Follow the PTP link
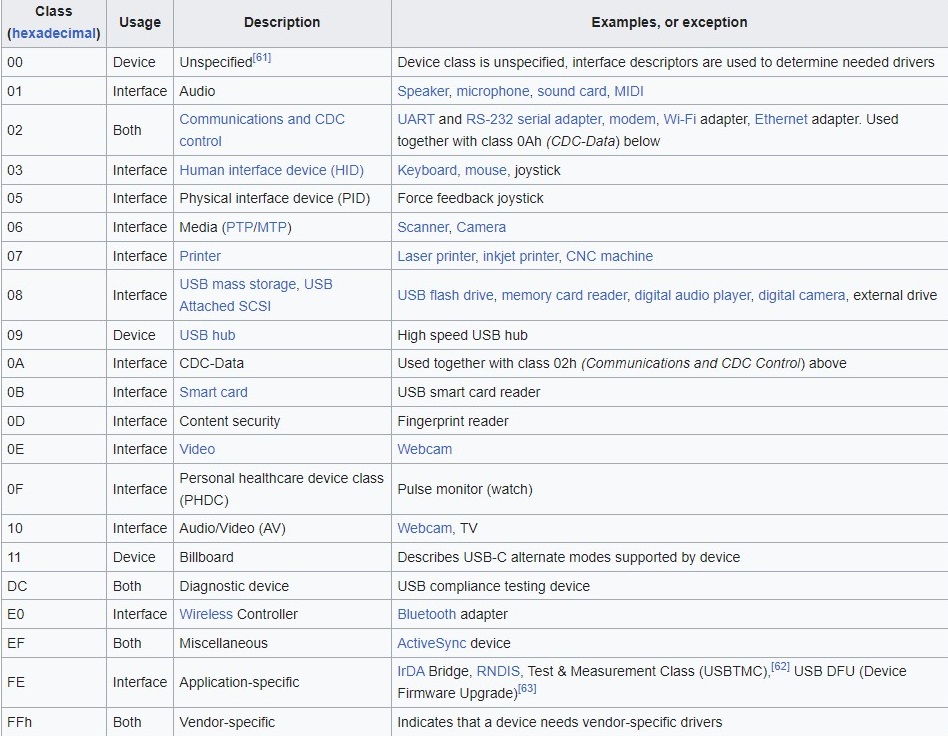 coord(239,227)
